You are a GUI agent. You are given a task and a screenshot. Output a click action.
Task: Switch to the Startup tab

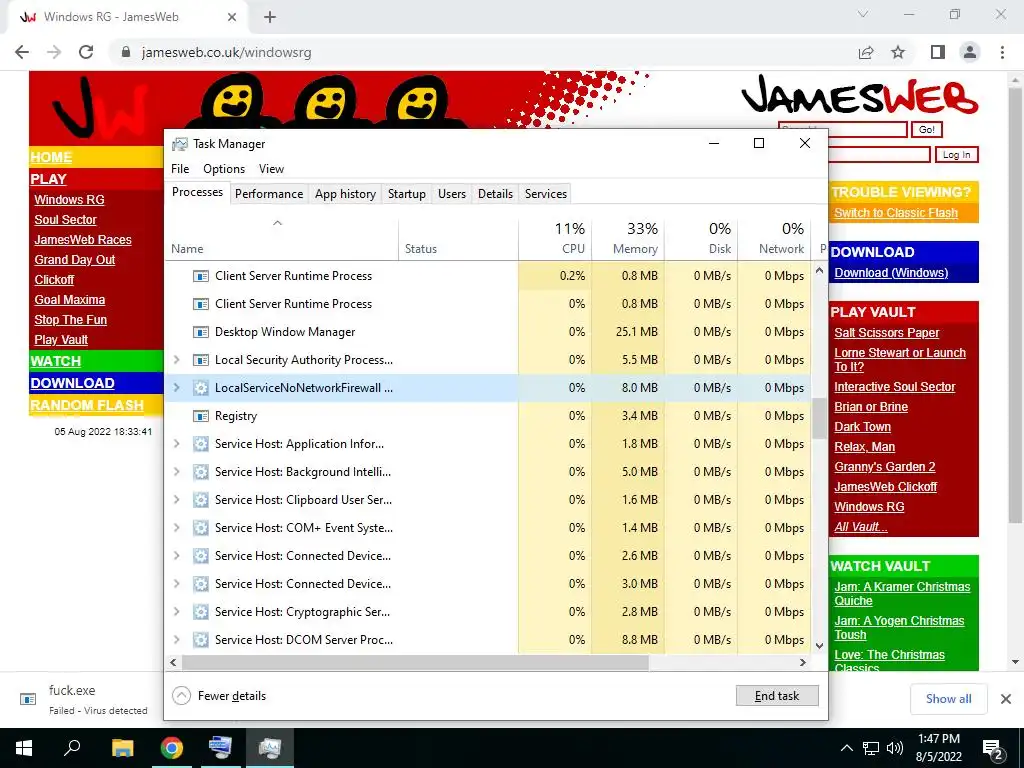click(406, 194)
